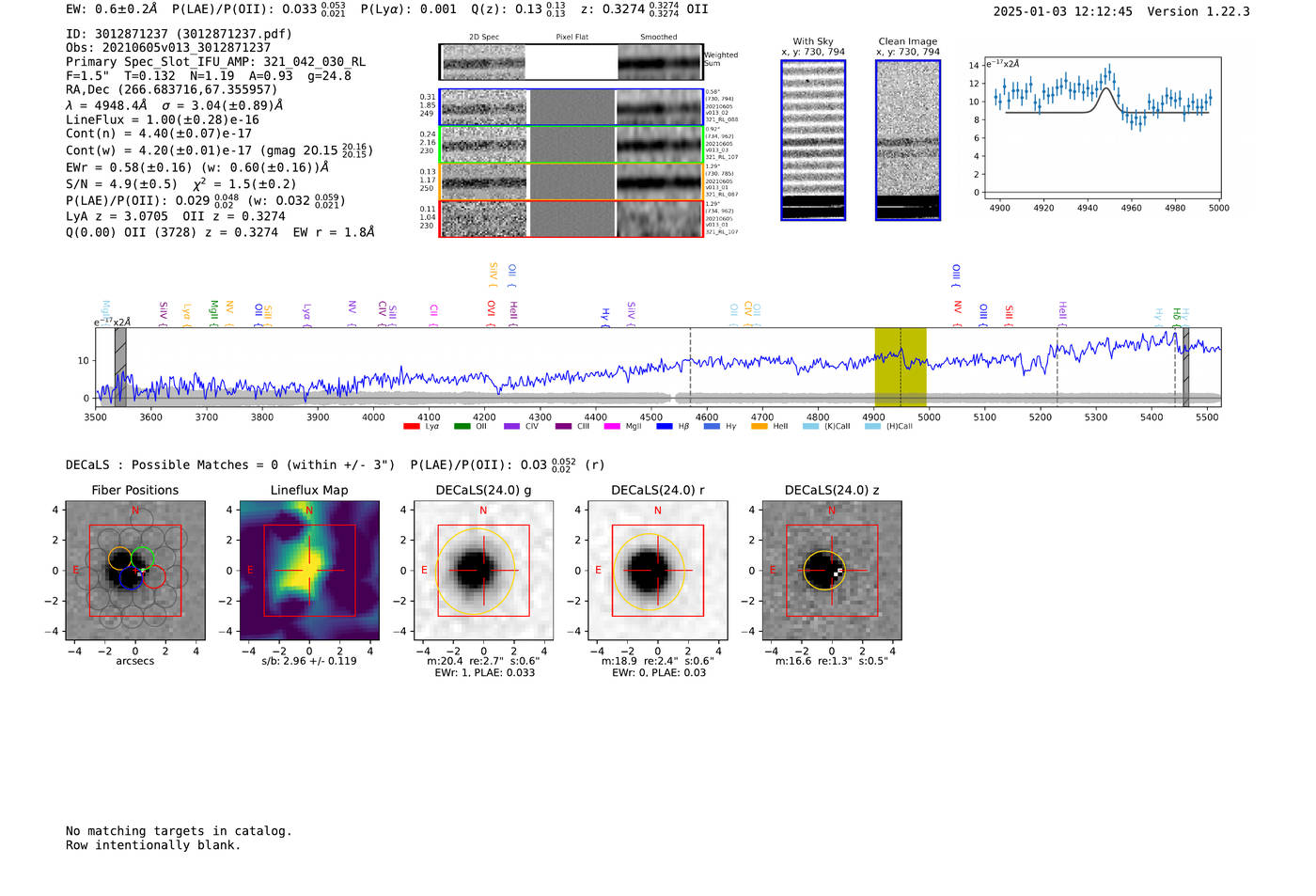The width and height of the screenshot is (1316, 896).
Task: Click the red fiber circle in Fiber Positions
Action: click(x=154, y=577)
